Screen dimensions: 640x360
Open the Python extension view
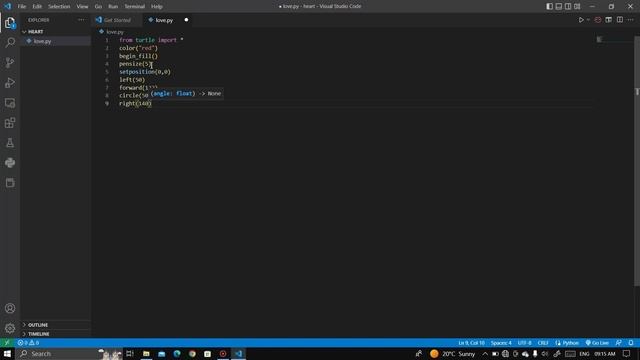(x=10, y=163)
